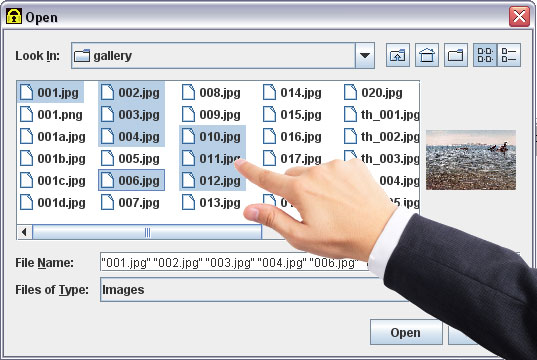537x360 pixels.
Task: Switch to List view toggle
Action: (485, 55)
